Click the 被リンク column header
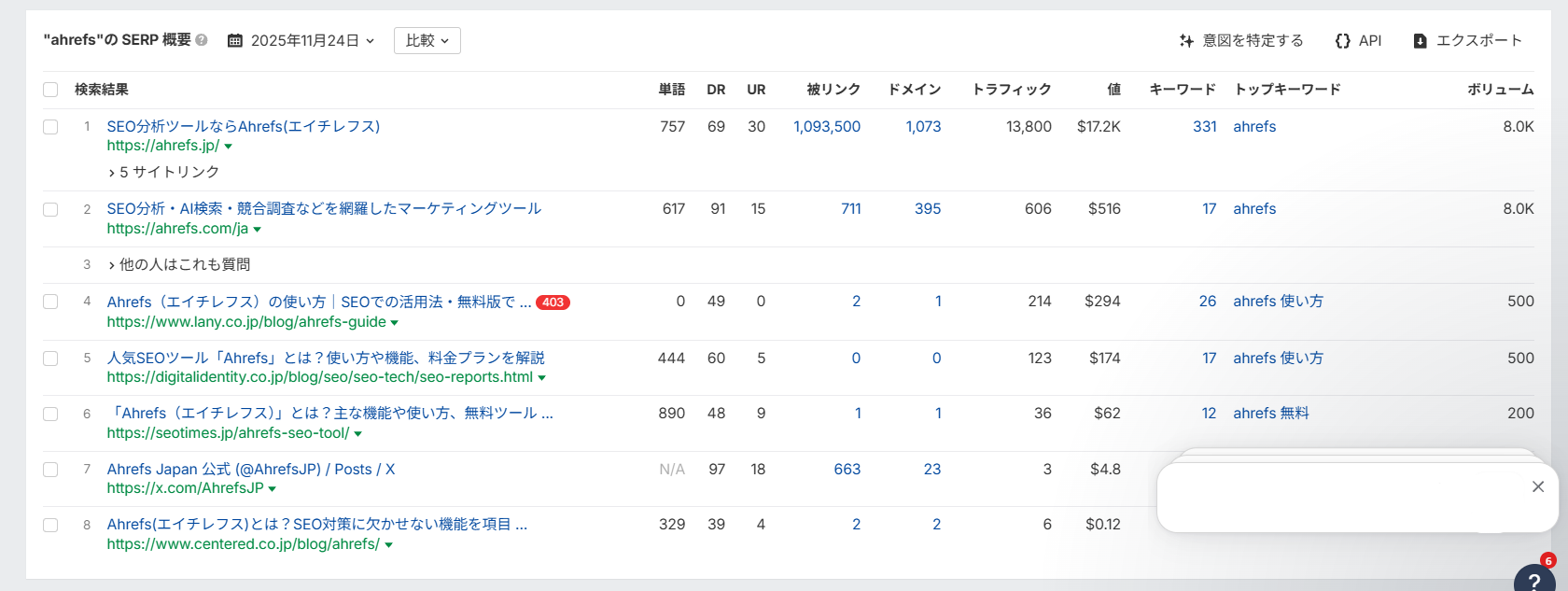Viewport: 1568px width, 591px height. (833, 90)
